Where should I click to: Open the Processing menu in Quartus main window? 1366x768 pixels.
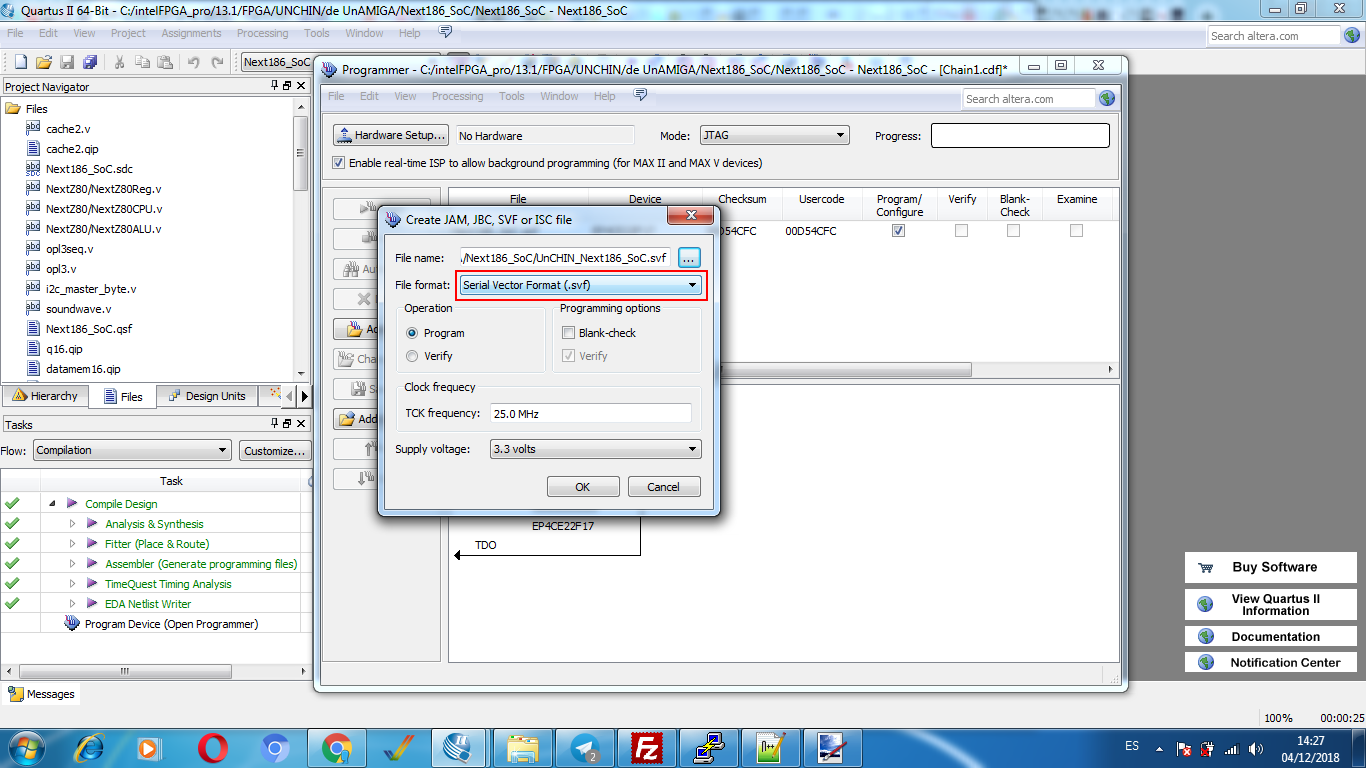pyautogui.click(x=262, y=33)
